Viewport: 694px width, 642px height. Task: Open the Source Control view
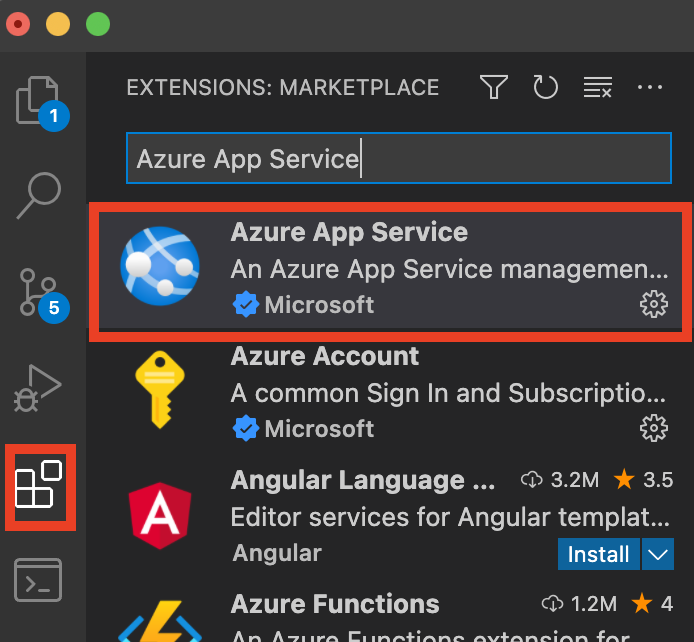click(x=40, y=291)
